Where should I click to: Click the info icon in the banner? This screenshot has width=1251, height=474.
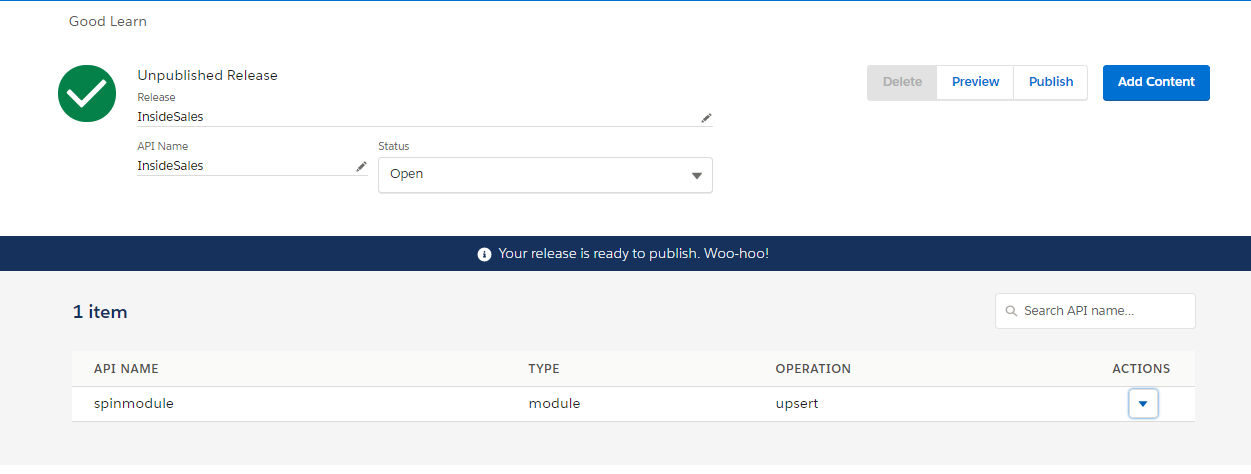pos(485,254)
